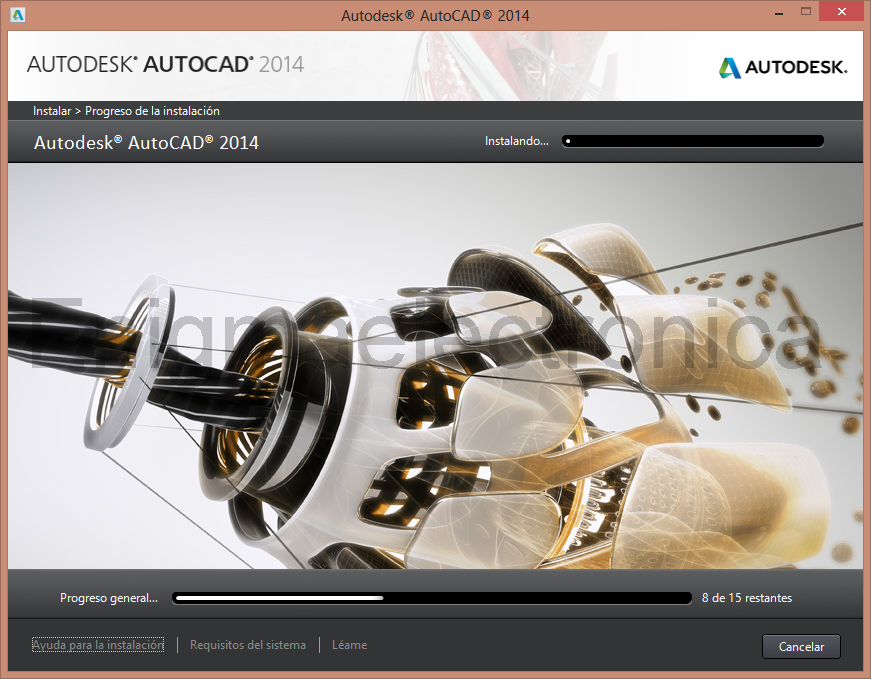Click the AutoCAD icon in title bar
Viewport: 871px width, 679px height.
pyautogui.click(x=18, y=15)
